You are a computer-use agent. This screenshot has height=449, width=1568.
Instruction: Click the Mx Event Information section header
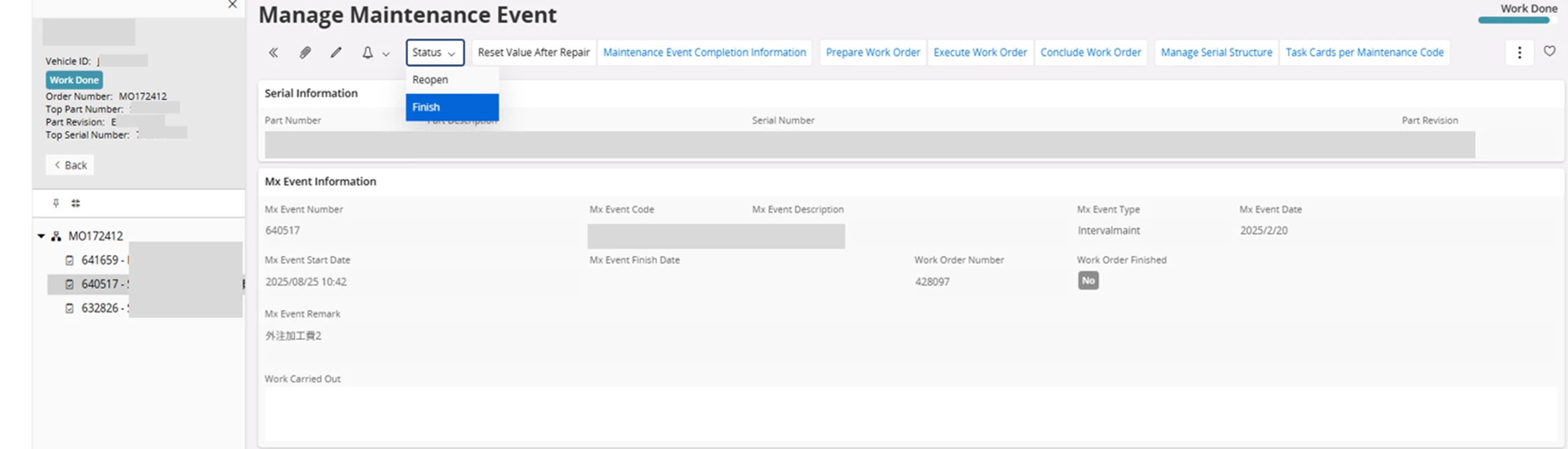pyautogui.click(x=320, y=182)
